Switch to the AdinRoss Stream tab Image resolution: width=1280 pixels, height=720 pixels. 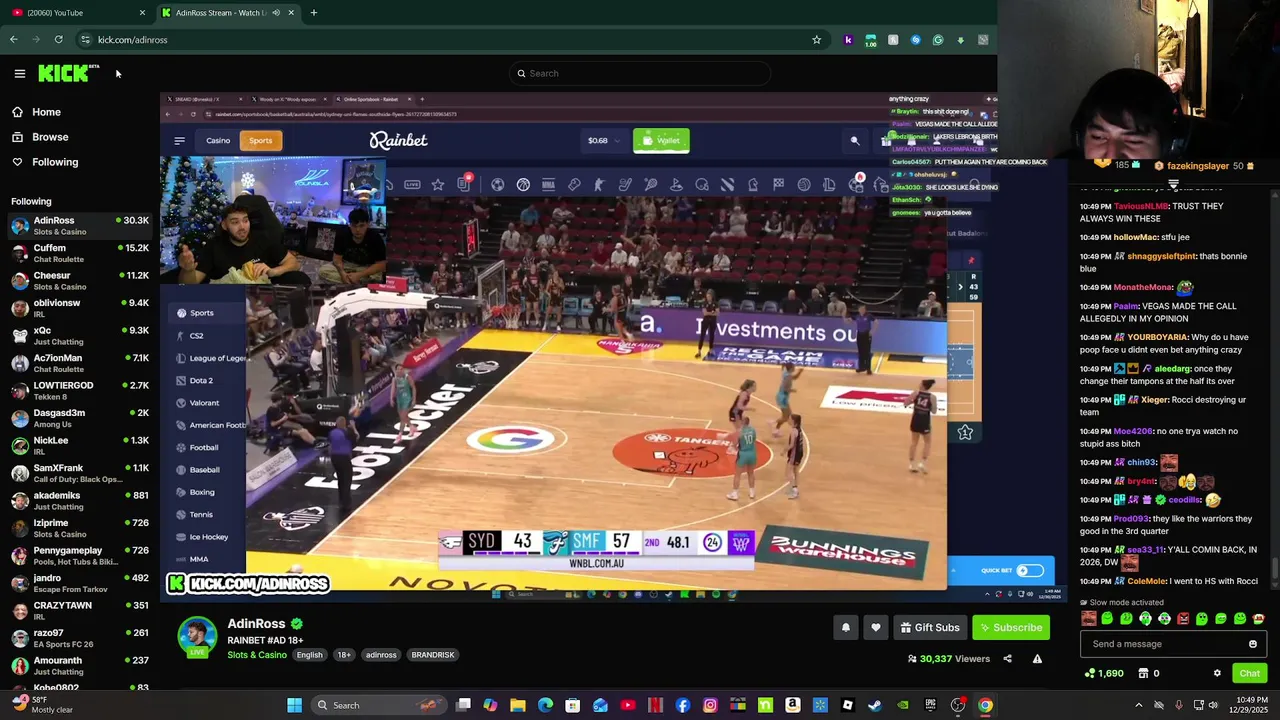point(228,13)
